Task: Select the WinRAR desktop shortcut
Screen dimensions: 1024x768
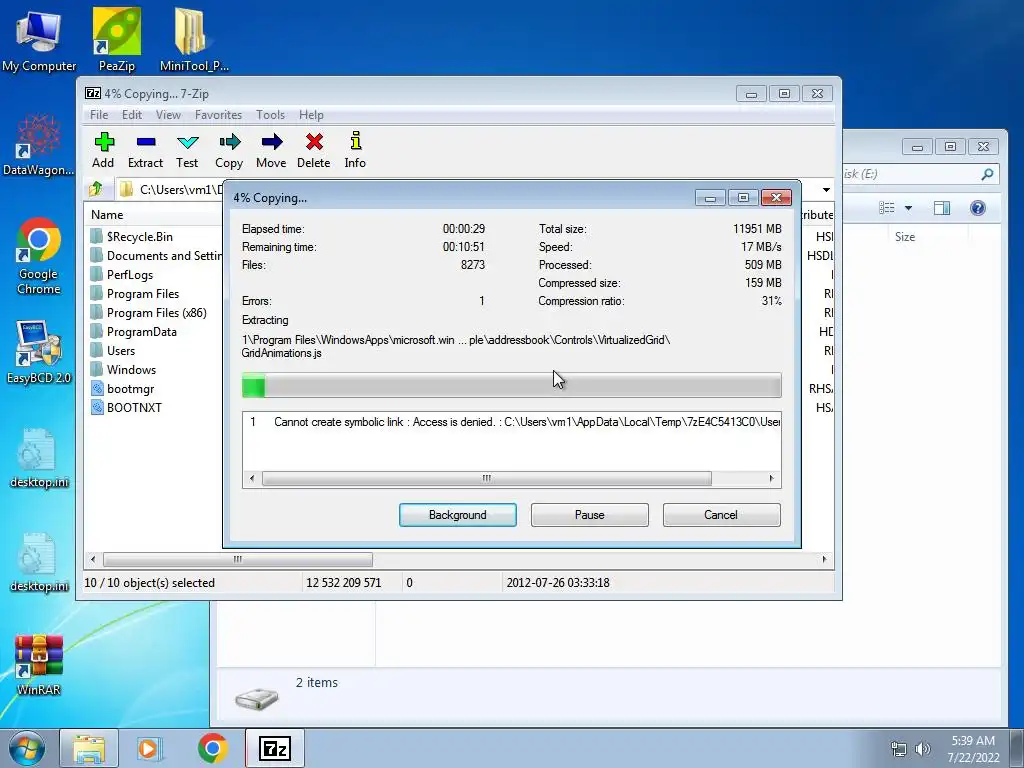Action: point(39,665)
